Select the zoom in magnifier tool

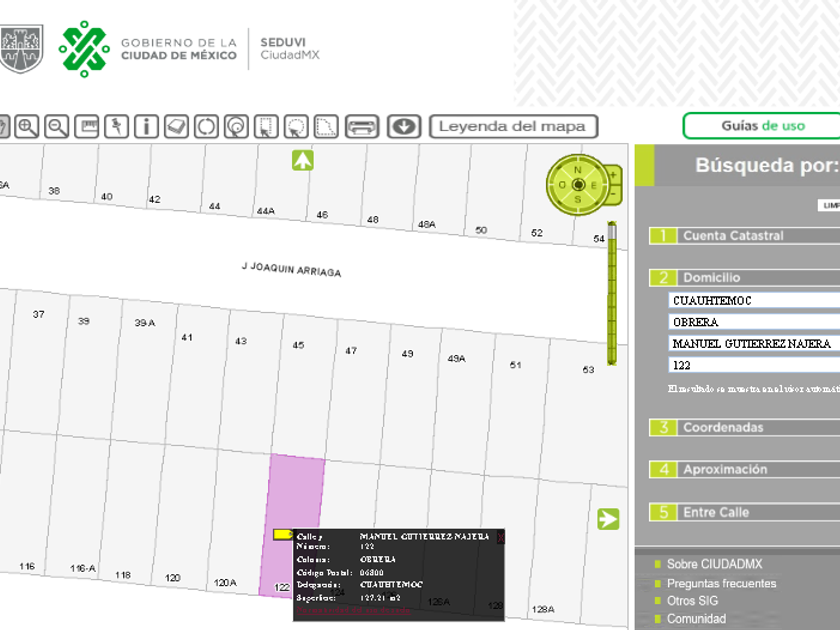(x=27, y=126)
